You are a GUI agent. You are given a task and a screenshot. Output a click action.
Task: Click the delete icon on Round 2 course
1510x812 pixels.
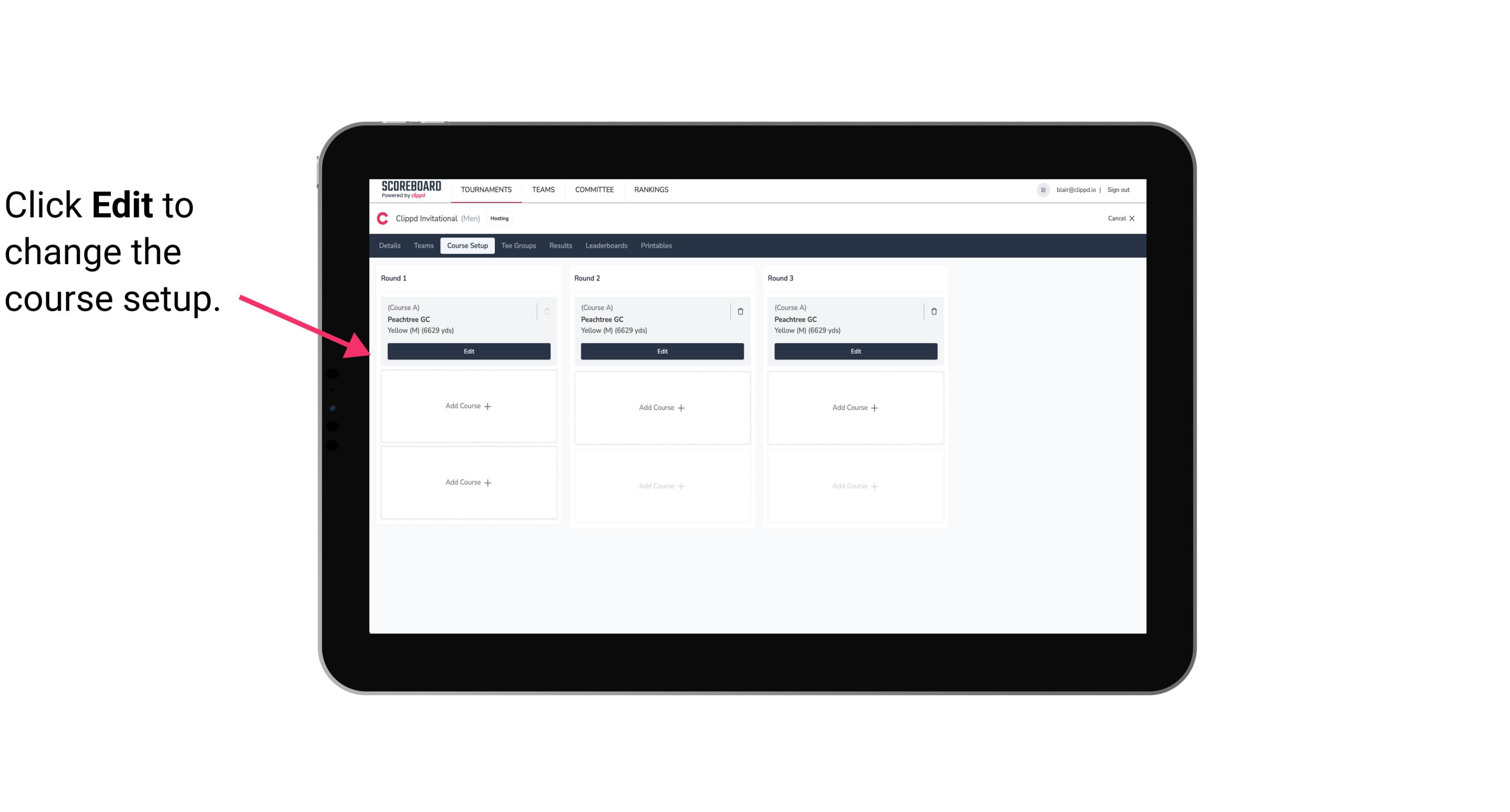click(740, 311)
